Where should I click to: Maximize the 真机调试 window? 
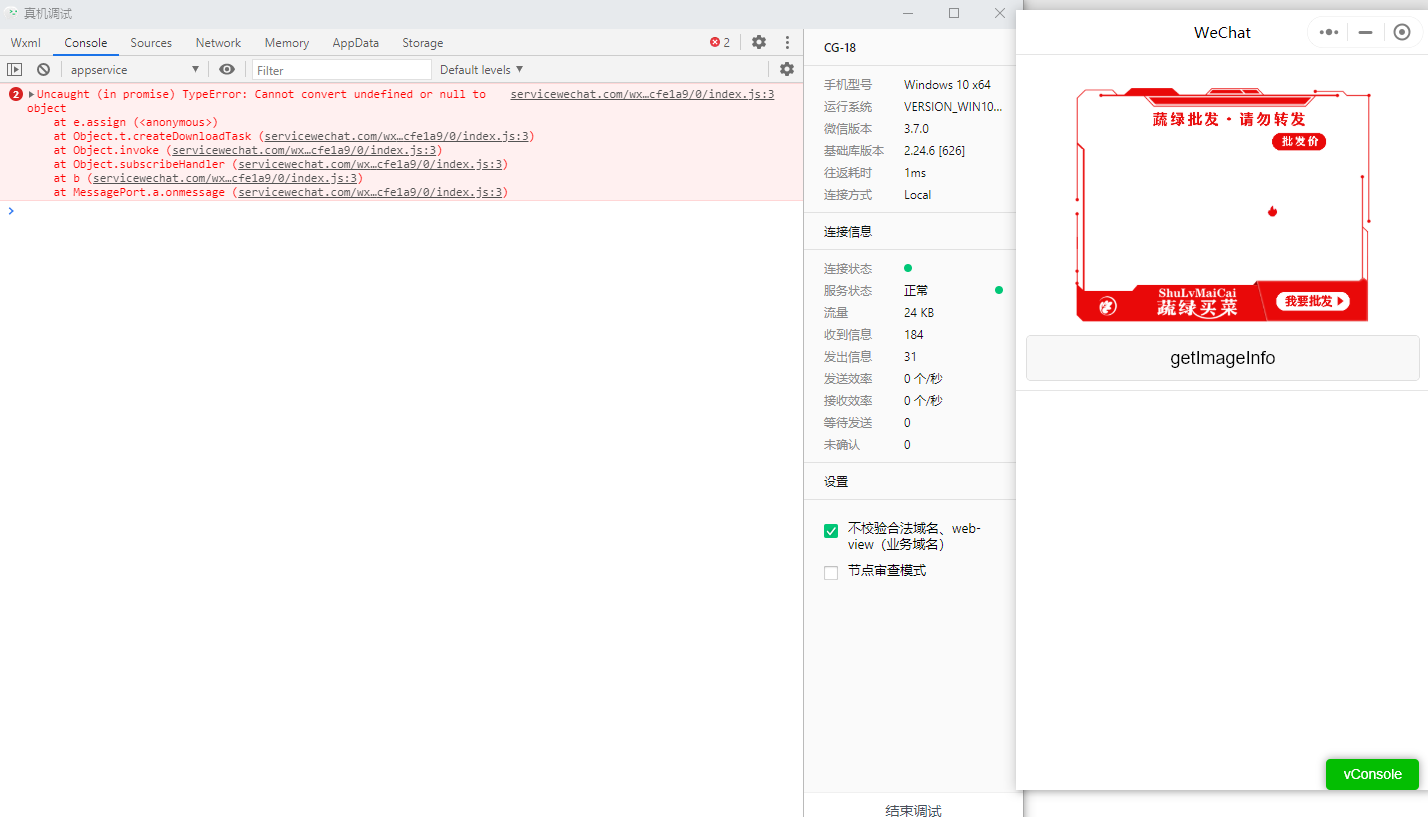953,13
